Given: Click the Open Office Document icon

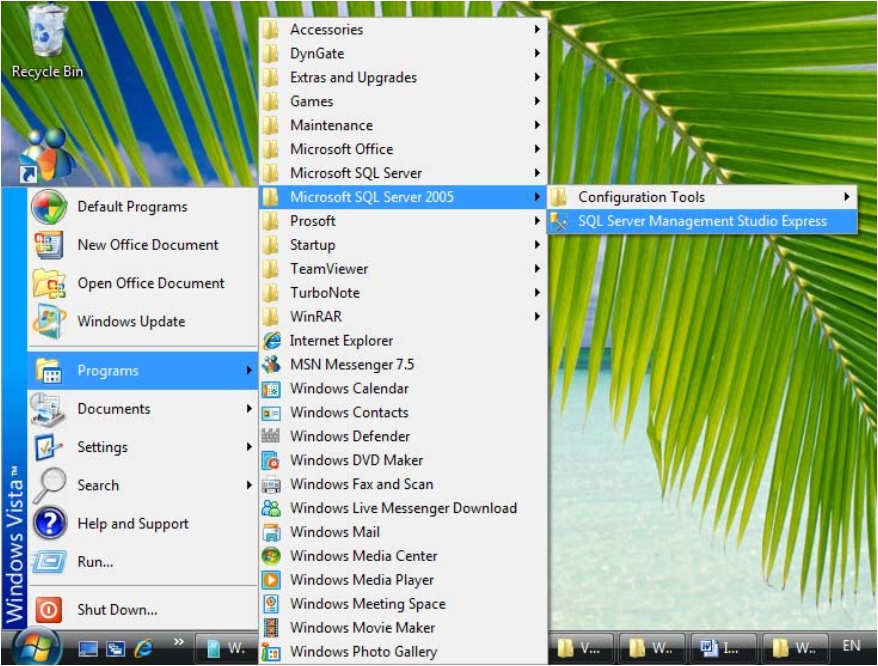Looking at the screenshot, I should click(x=49, y=283).
